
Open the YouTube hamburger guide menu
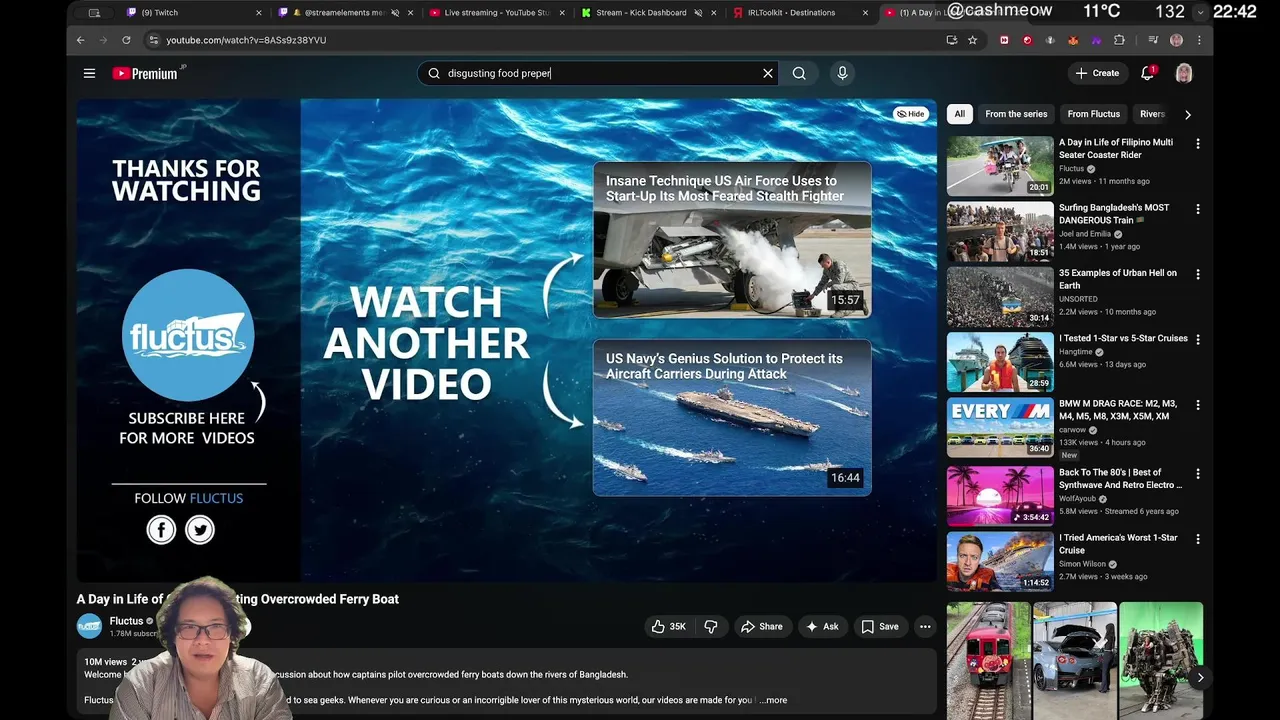click(89, 73)
